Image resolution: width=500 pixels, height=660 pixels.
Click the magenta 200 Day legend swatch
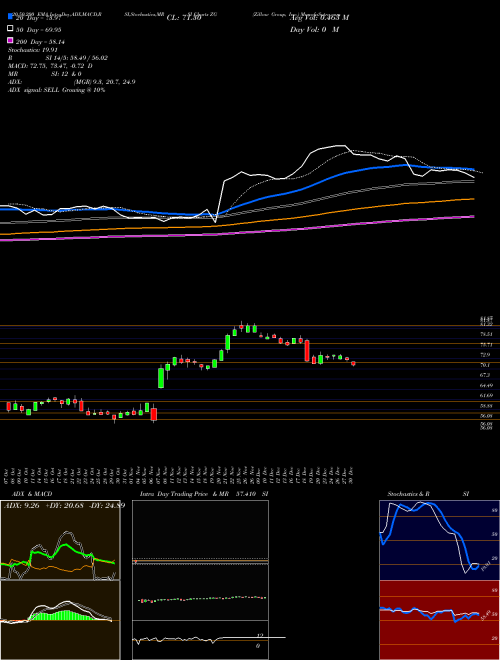tap(10, 40)
